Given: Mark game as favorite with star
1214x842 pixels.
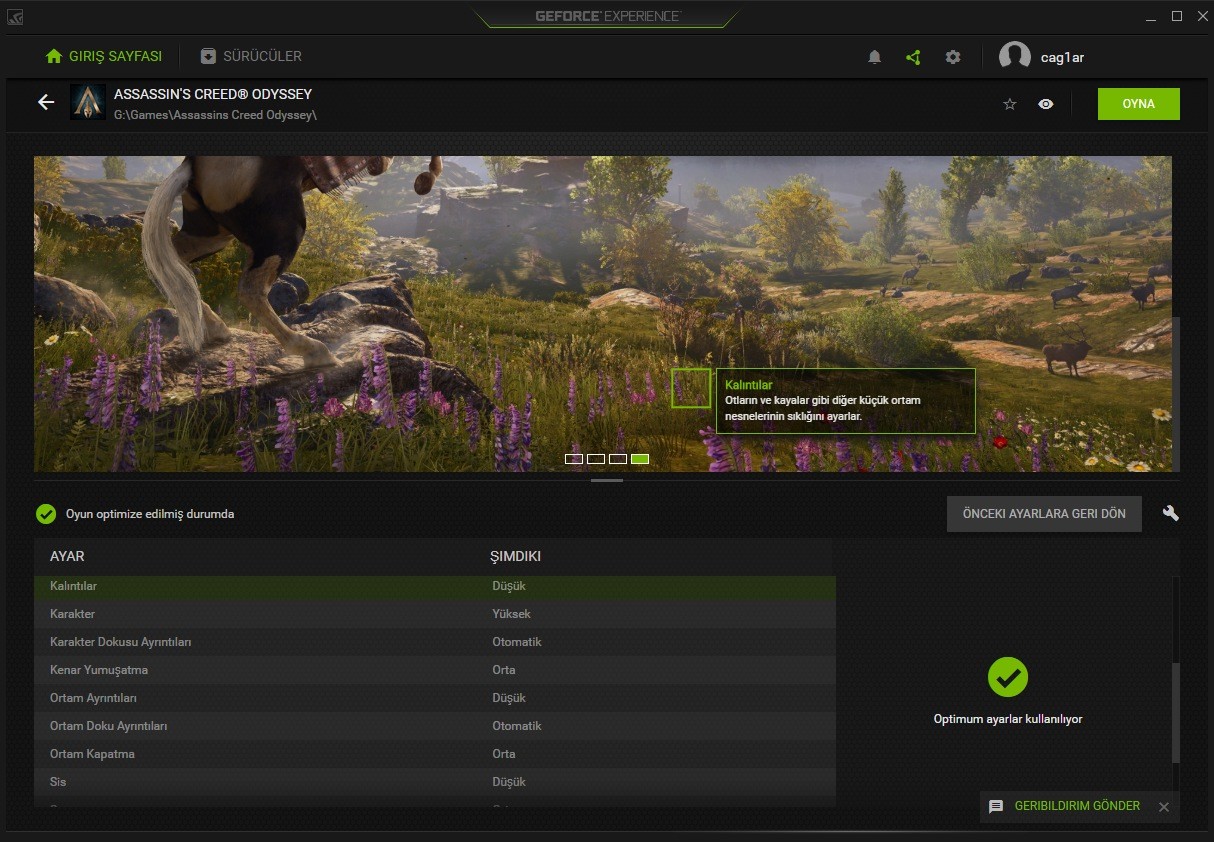Looking at the screenshot, I should tap(1010, 104).
